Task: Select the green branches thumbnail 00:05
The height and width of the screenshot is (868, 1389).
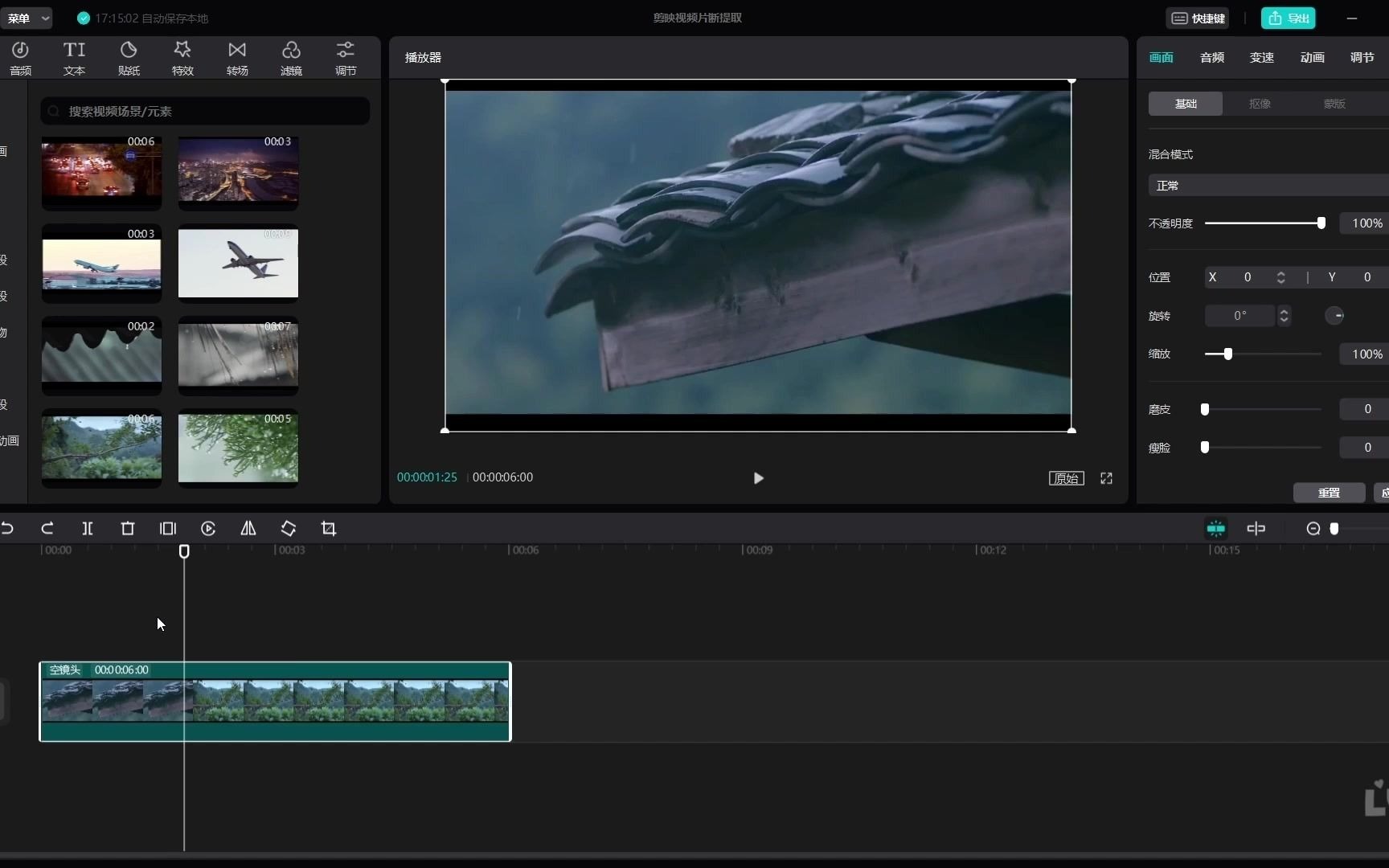Action: click(x=238, y=448)
